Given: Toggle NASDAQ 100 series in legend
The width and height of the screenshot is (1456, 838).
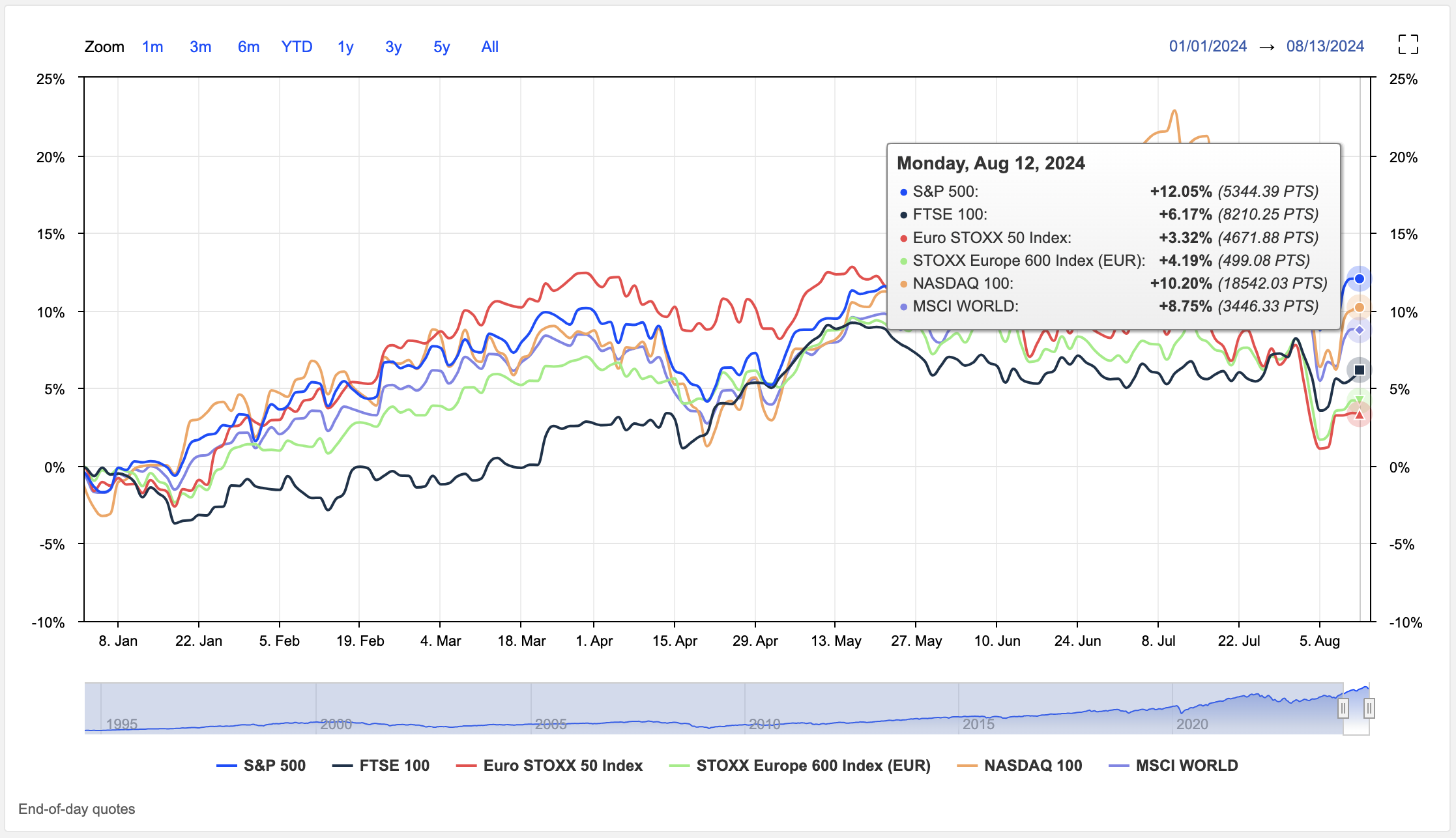Looking at the screenshot, I should pos(1019,765).
